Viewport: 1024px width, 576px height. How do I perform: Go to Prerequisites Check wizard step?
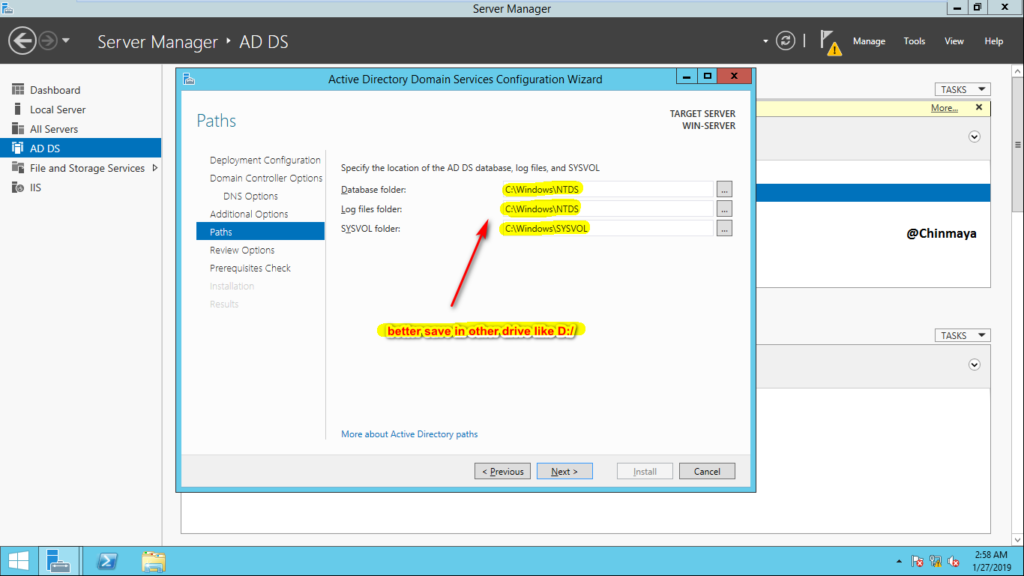point(249,268)
